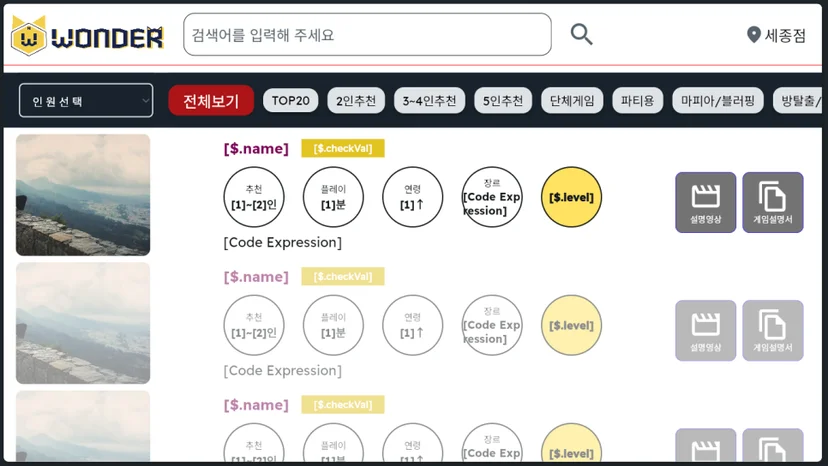Open the 인원선택 dropdown
The image size is (828, 466).
tap(86, 100)
